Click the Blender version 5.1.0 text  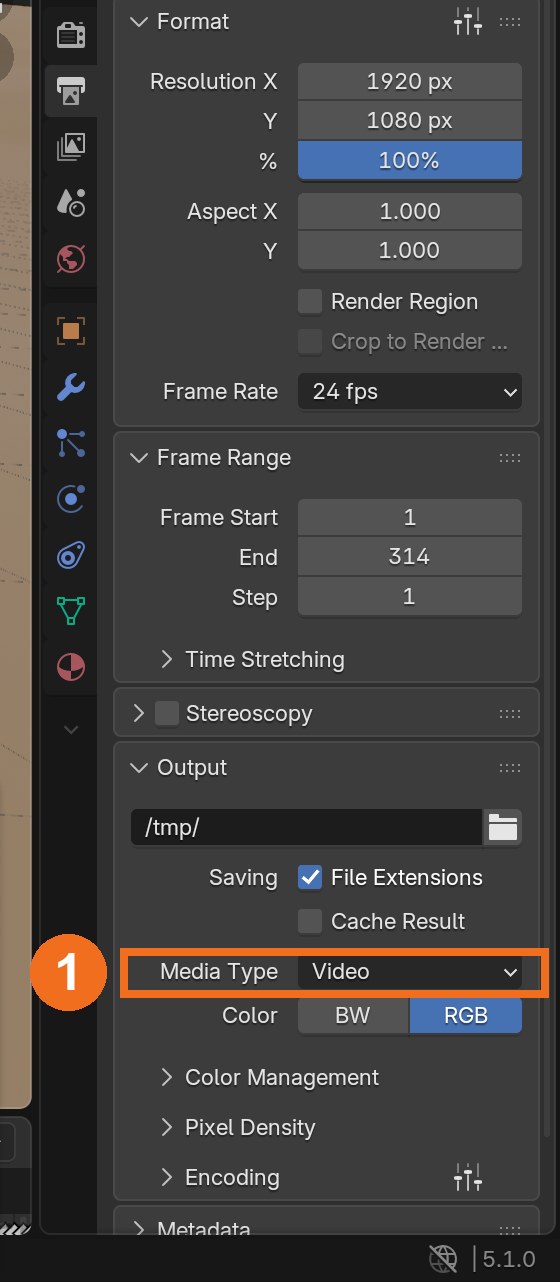pyautogui.click(x=509, y=1259)
